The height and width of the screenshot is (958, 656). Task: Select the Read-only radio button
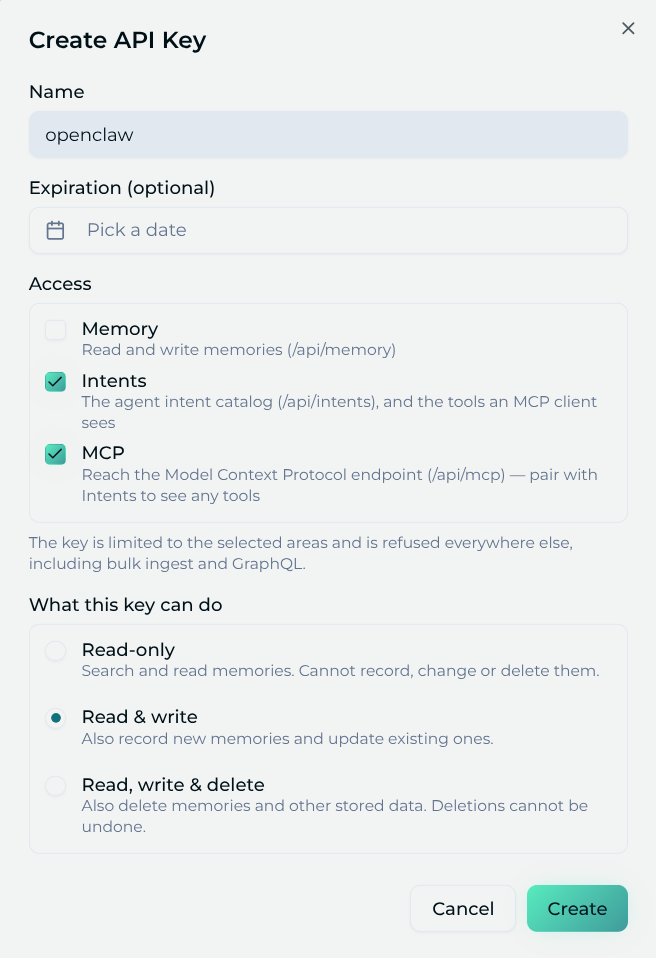point(56,651)
